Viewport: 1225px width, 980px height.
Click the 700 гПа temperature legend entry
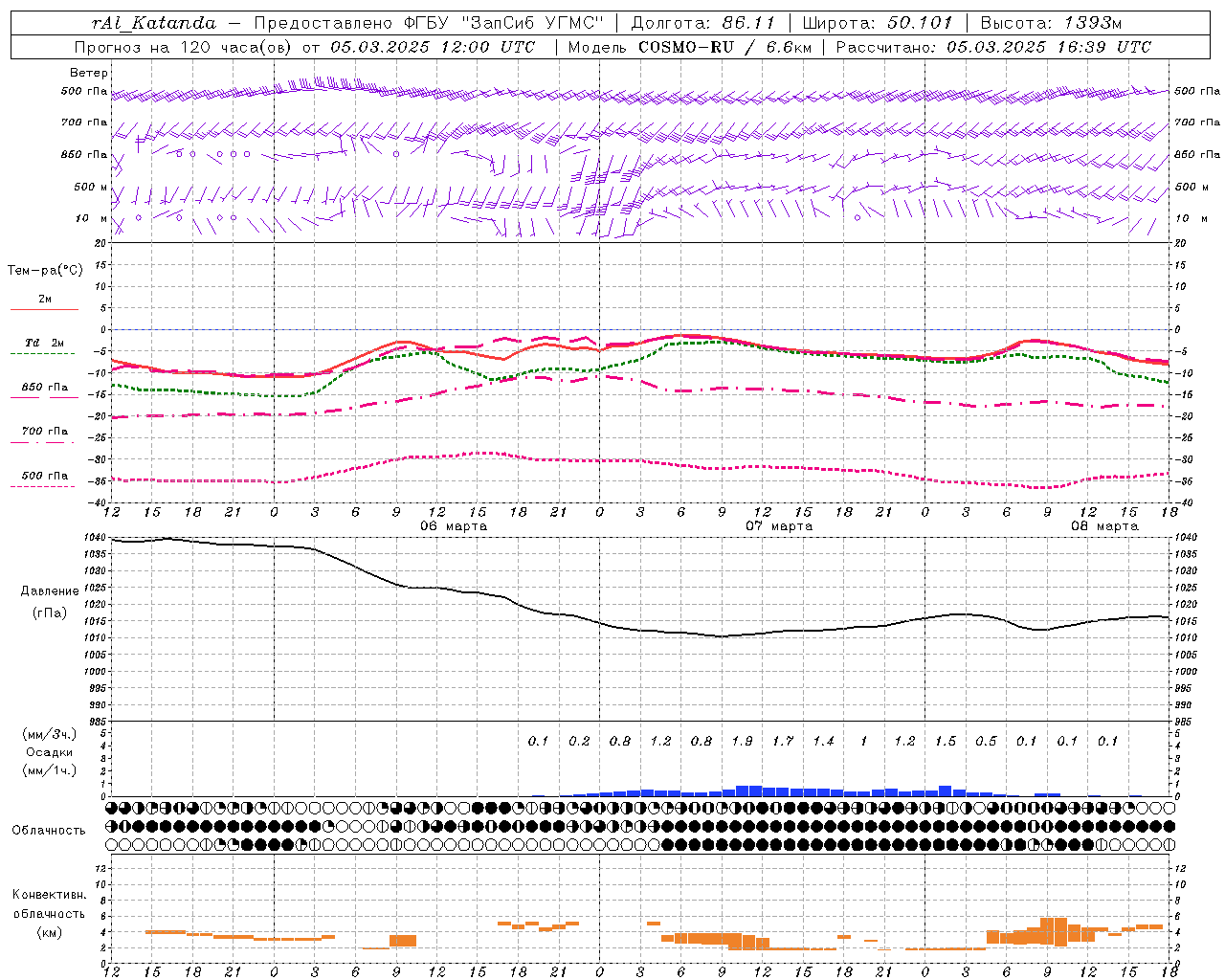click(44, 432)
